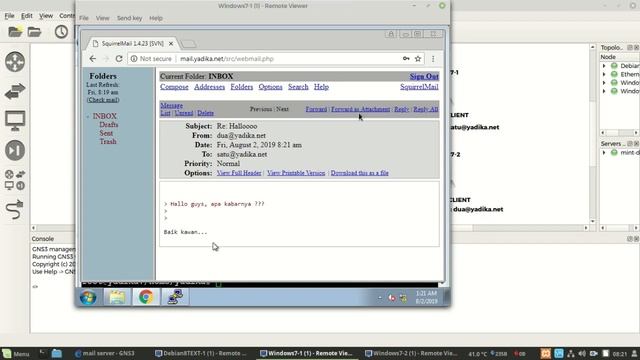Reload the SquirrelMail page
This screenshot has height=360, width=640.
pyautogui.click(x=119, y=59)
